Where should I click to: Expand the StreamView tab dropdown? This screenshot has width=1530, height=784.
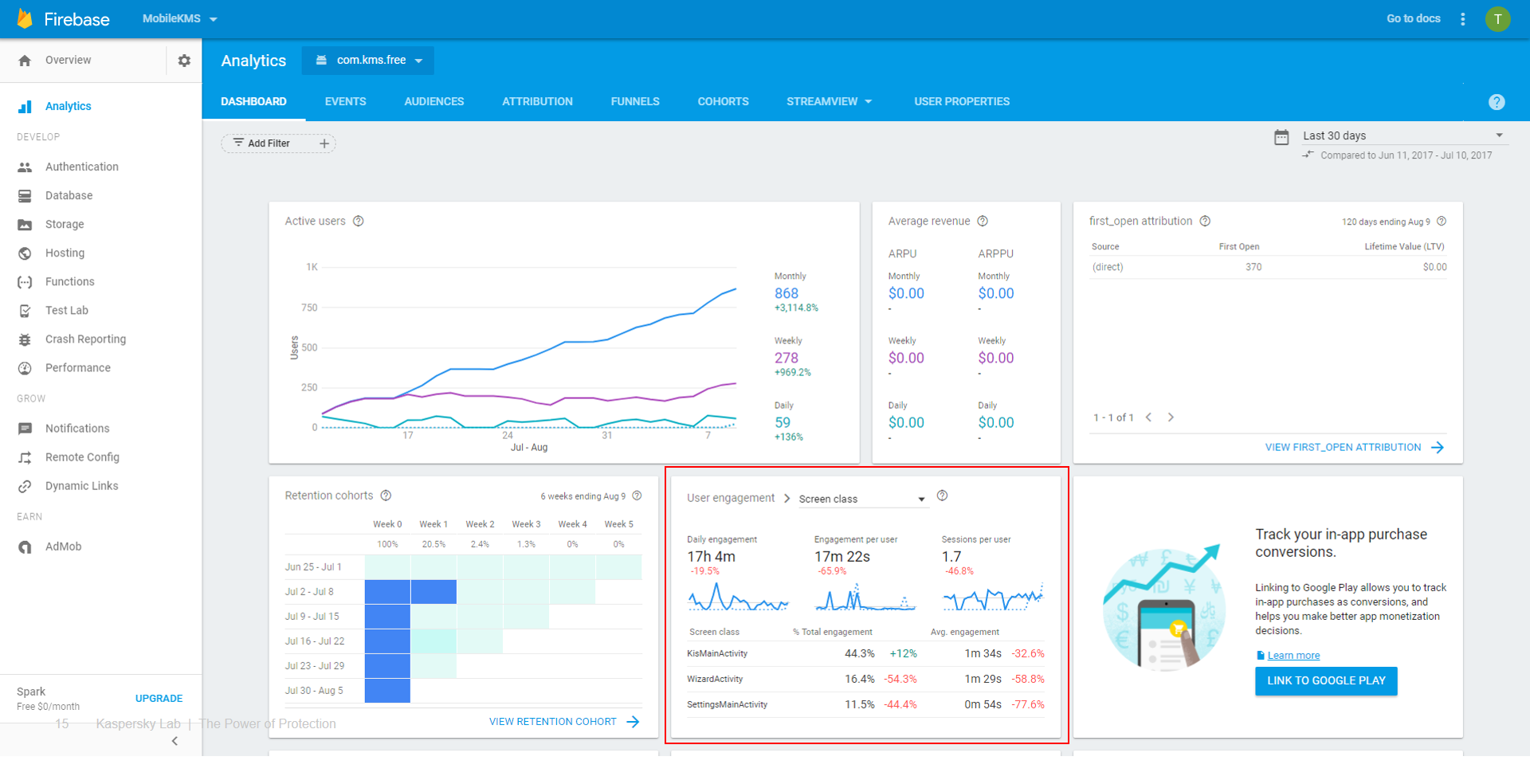click(830, 101)
